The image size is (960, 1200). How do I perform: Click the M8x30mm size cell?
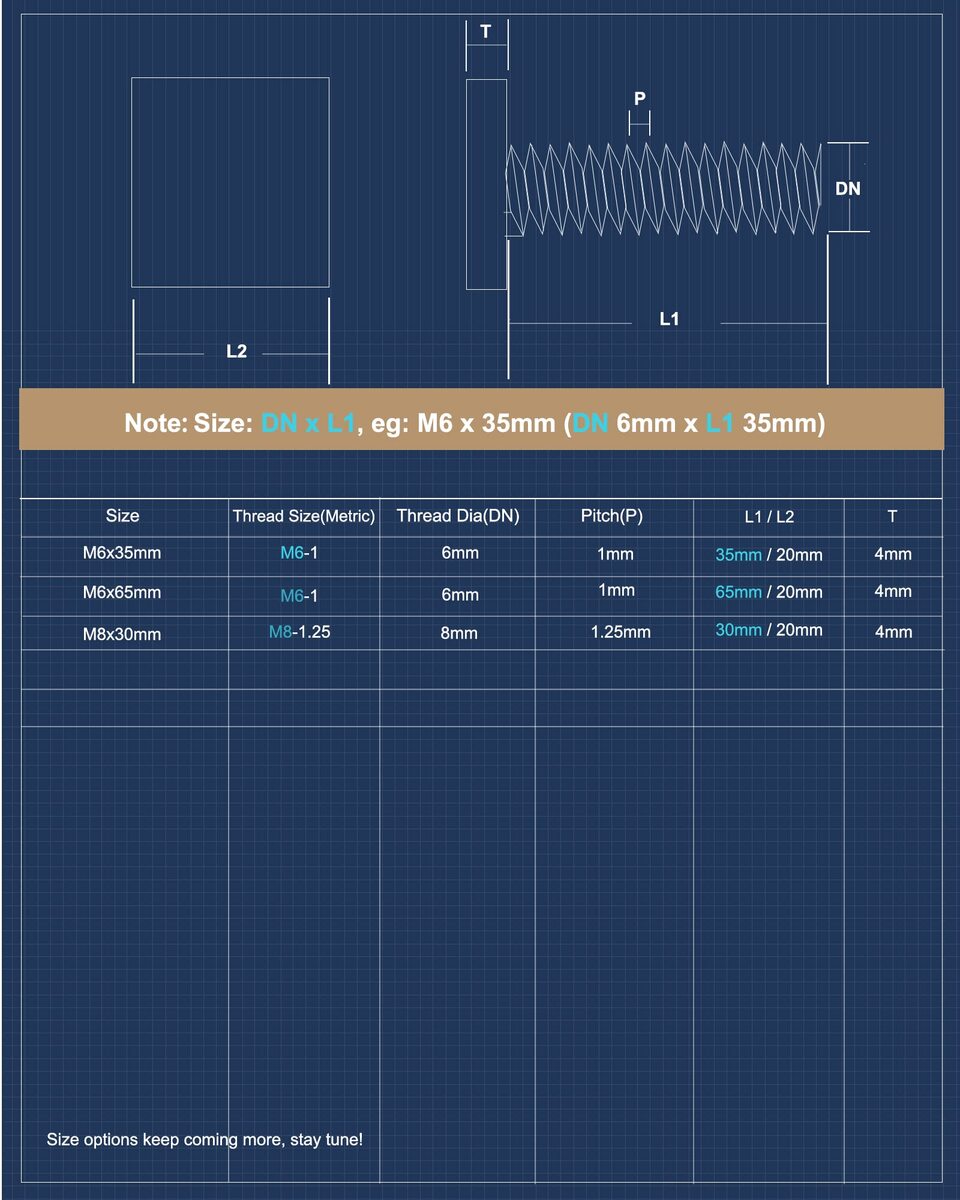coord(122,634)
